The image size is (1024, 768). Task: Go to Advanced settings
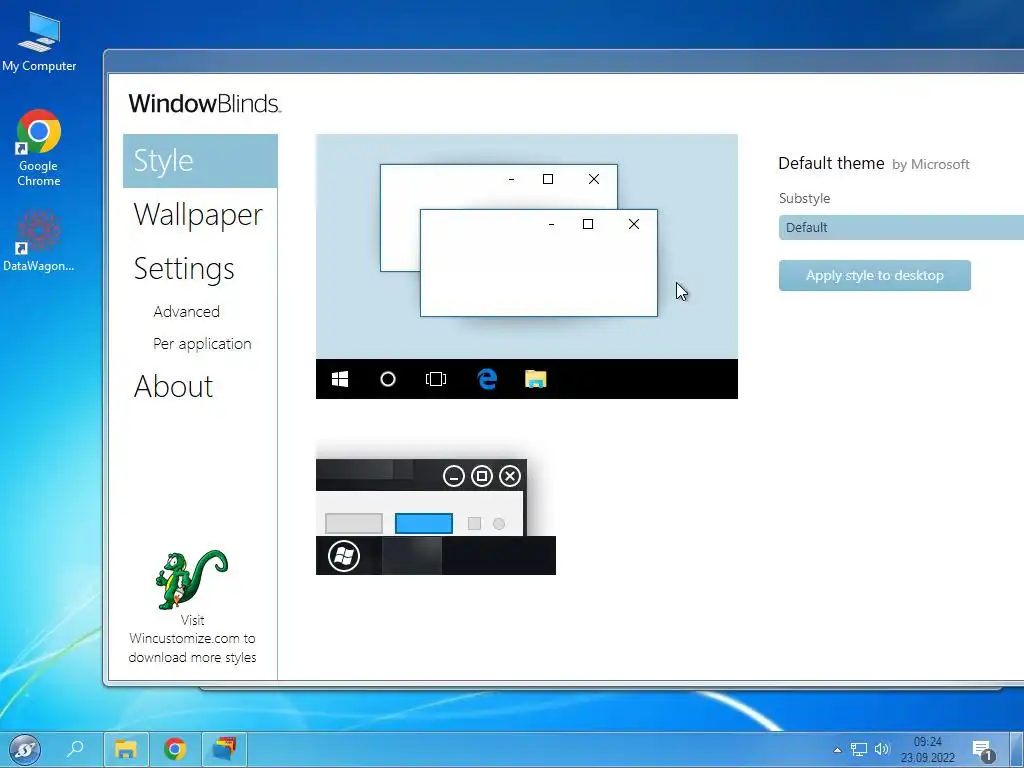click(186, 312)
